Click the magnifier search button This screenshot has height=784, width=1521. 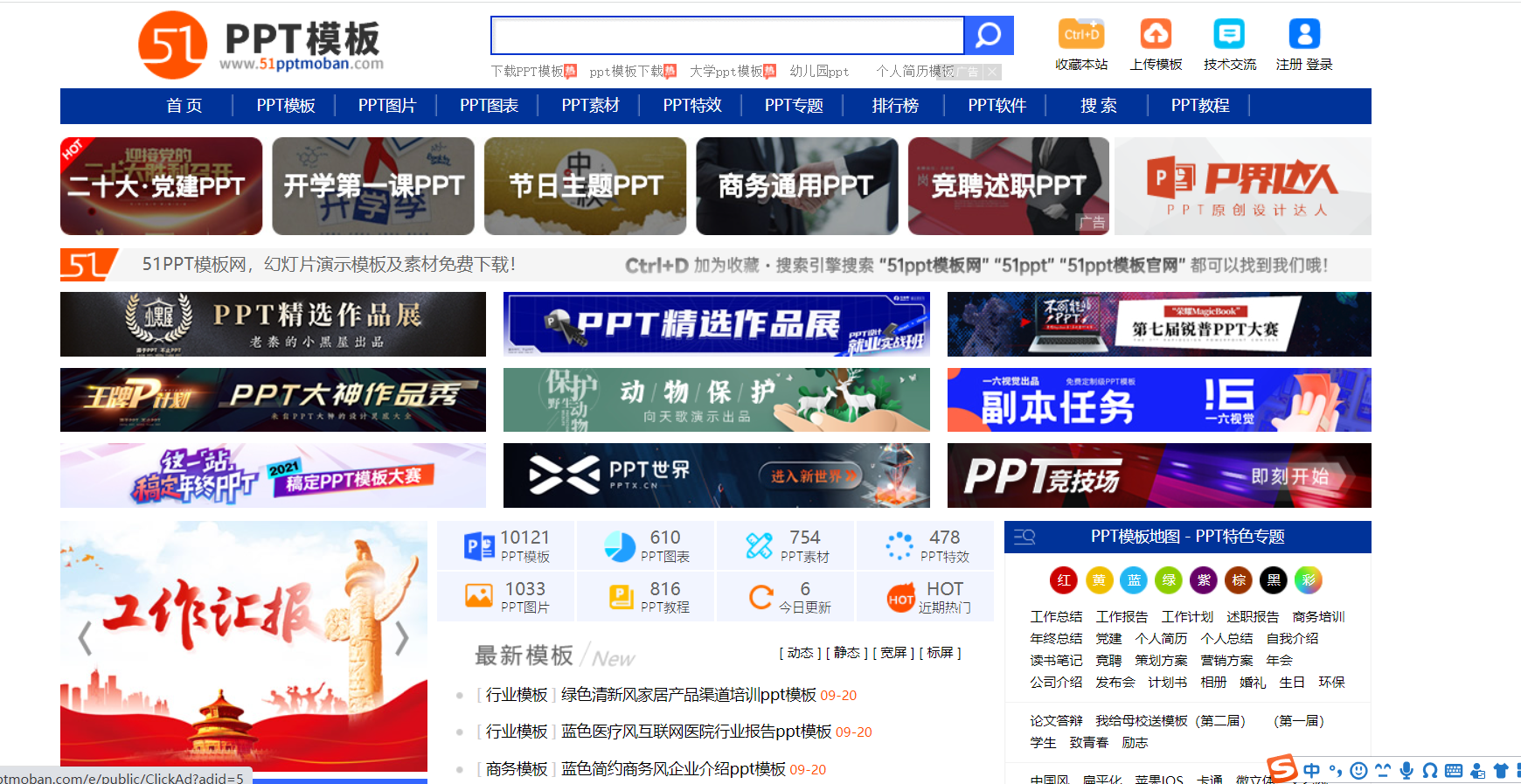click(988, 36)
